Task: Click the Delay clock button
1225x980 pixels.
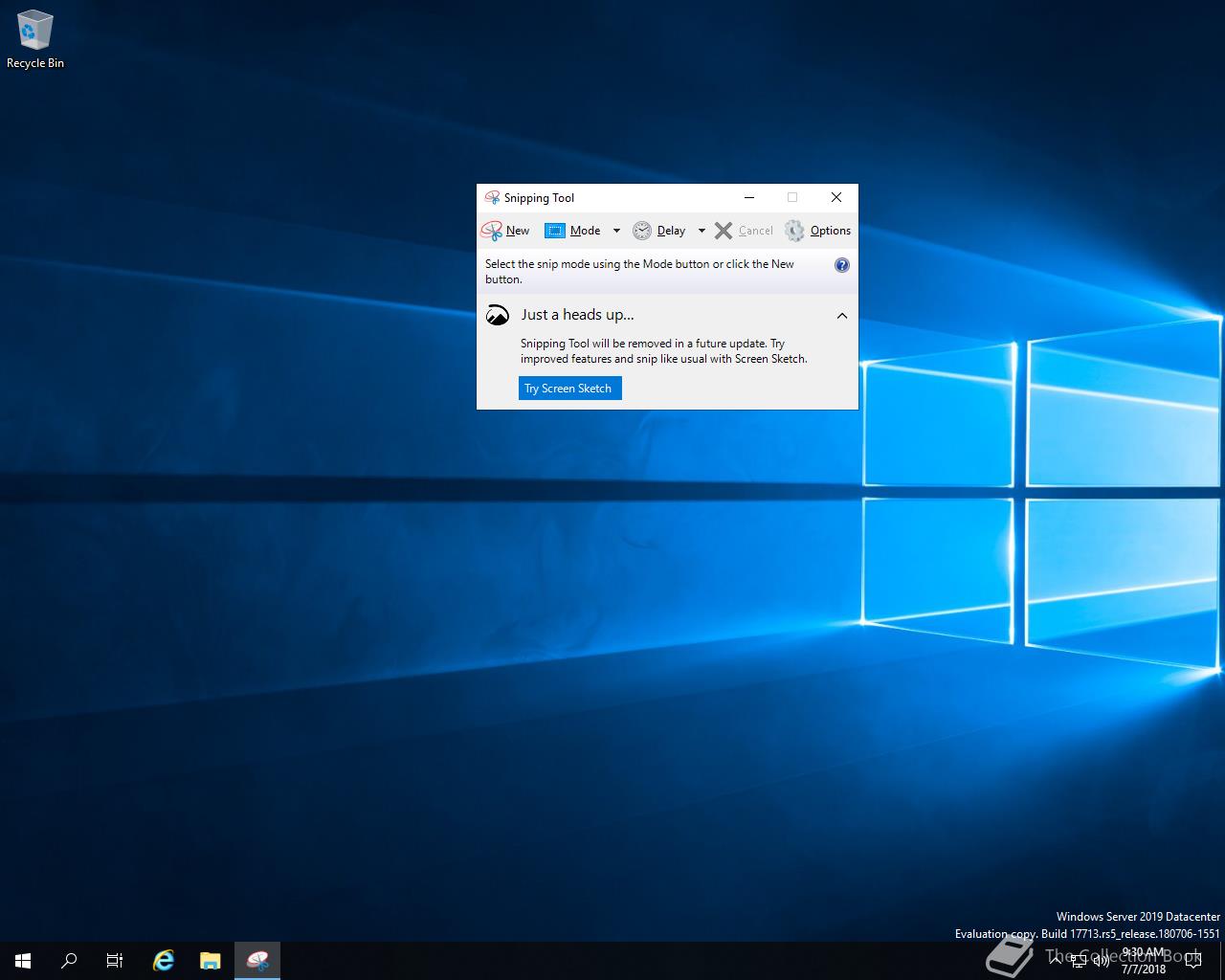Action: pyautogui.click(x=659, y=231)
